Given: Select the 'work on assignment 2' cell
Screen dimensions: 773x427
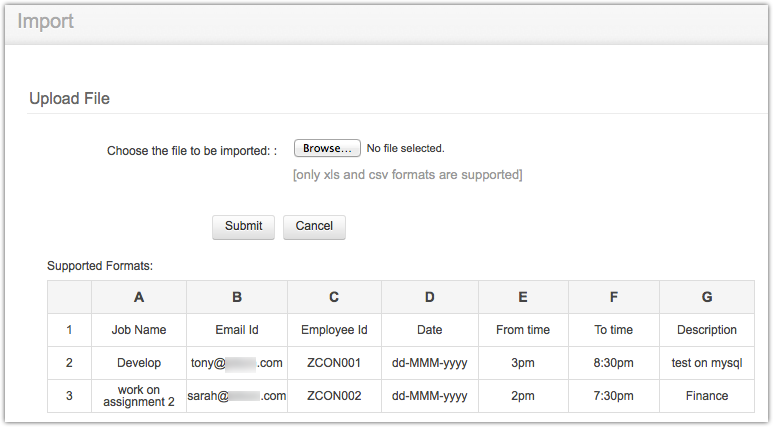Looking at the screenshot, I should 139,396.
